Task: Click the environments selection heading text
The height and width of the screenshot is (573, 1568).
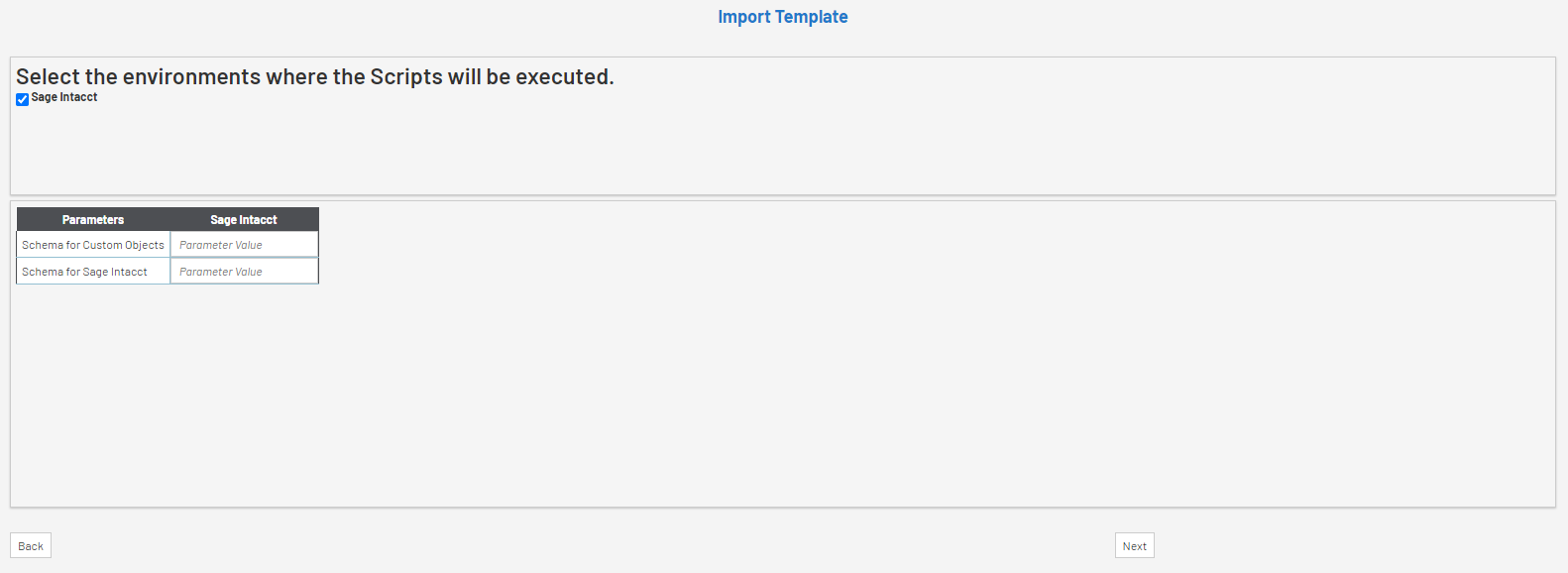Action: [x=315, y=76]
